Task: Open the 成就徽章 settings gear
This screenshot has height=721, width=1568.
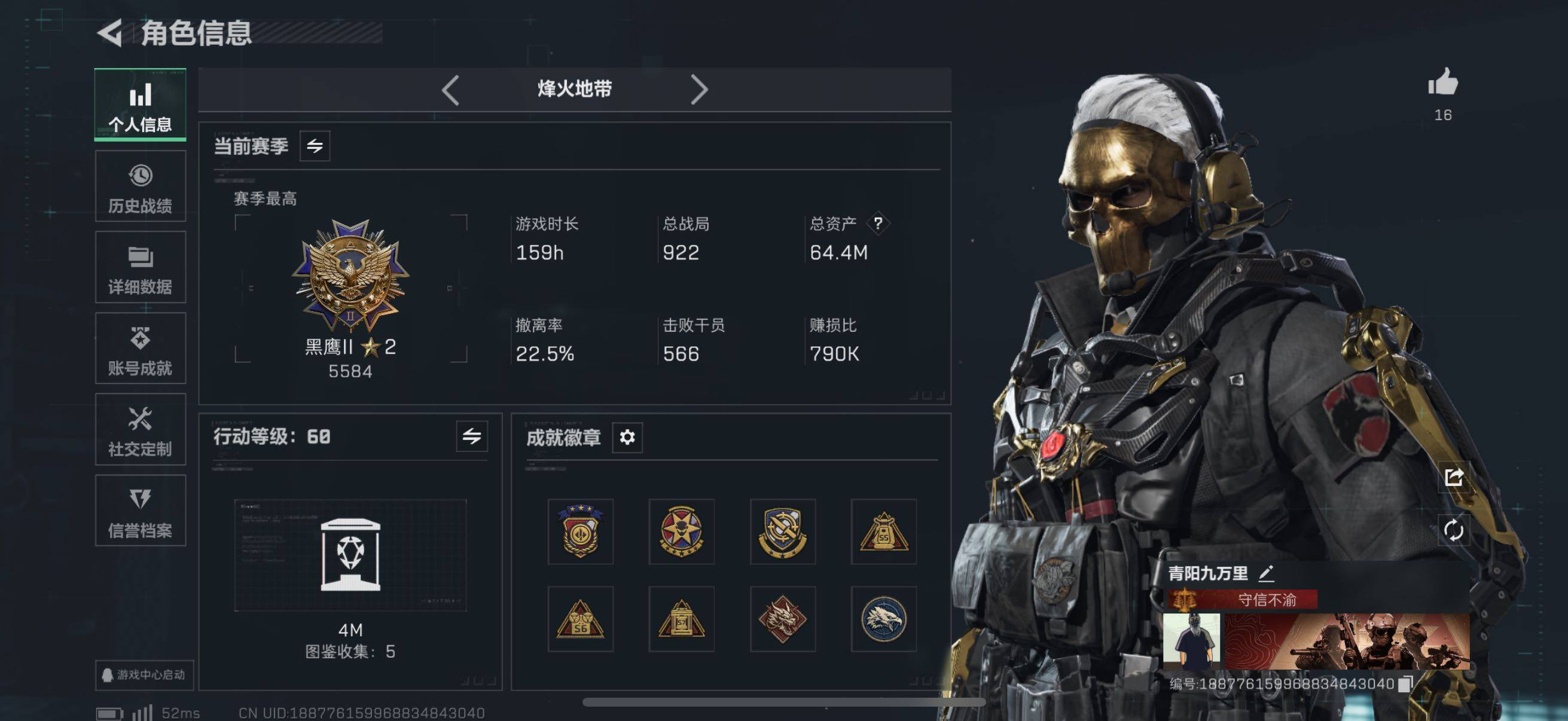Action: click(627, 437)
